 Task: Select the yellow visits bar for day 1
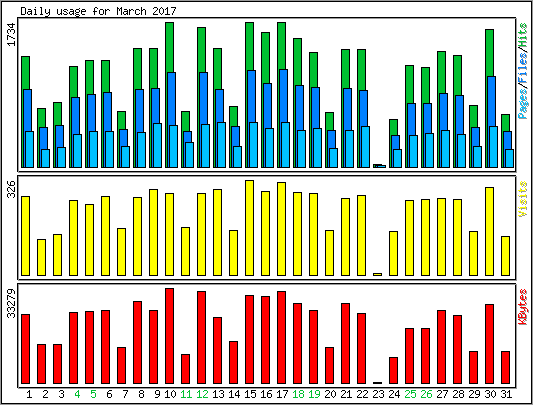(x=25, y=236)
